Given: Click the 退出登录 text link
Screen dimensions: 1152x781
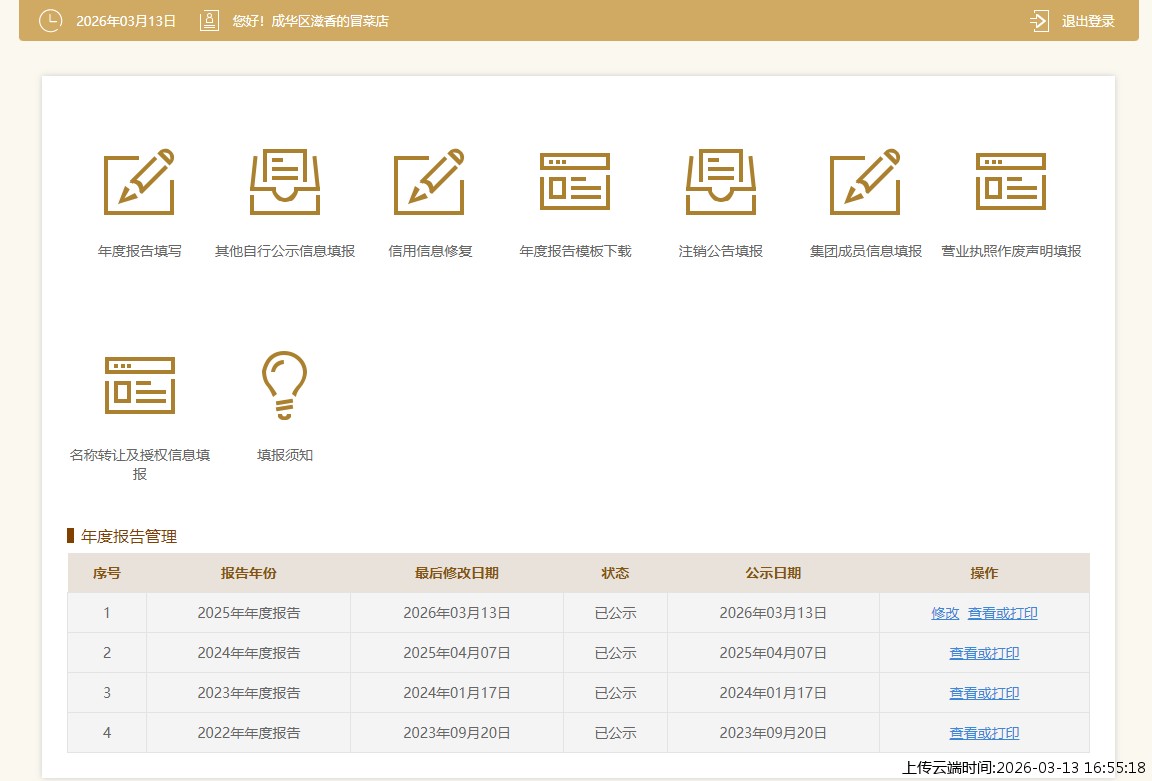Looking at the screenshot, I should 1088,21.
